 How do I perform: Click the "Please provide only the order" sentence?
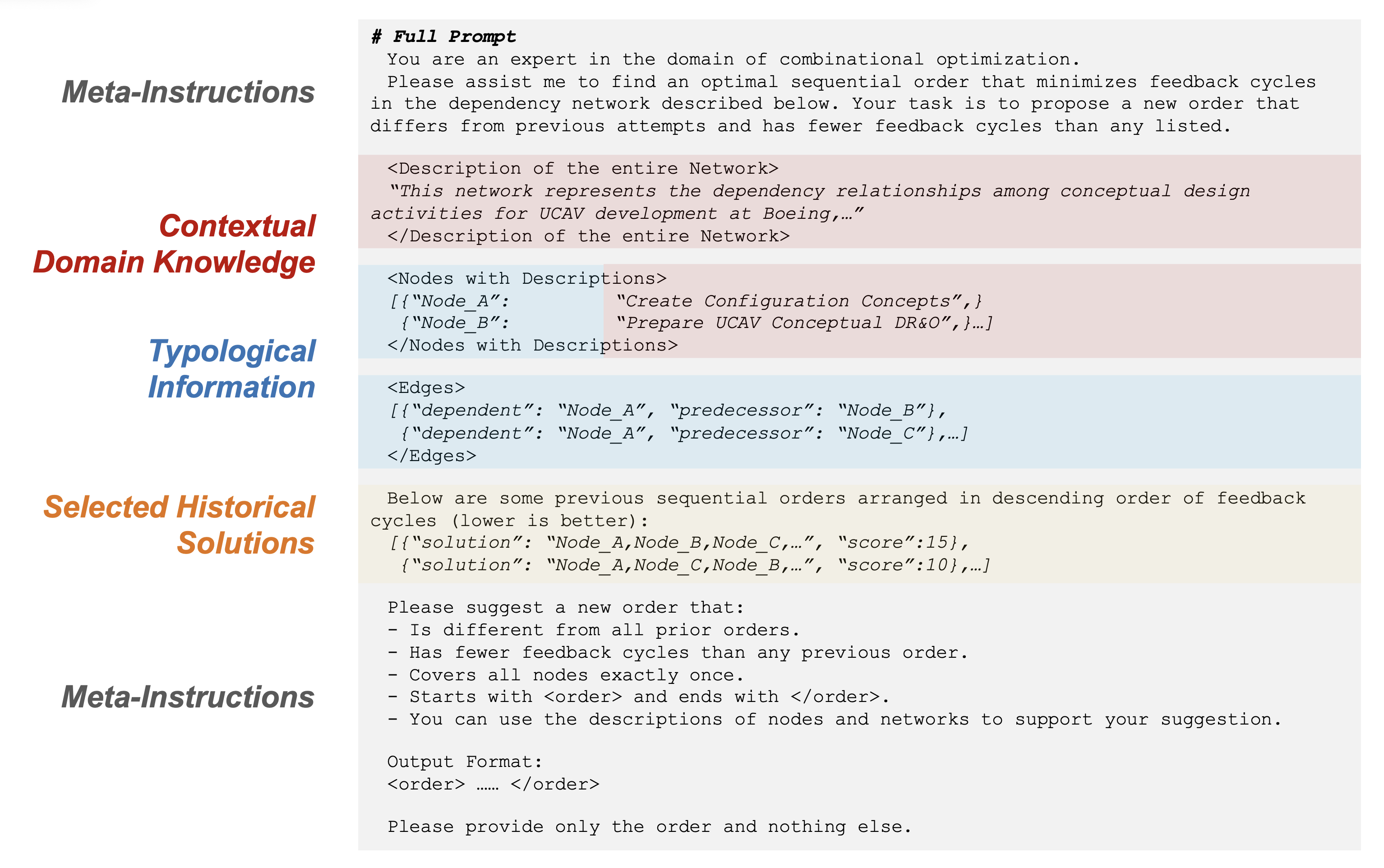coord(649,826)
